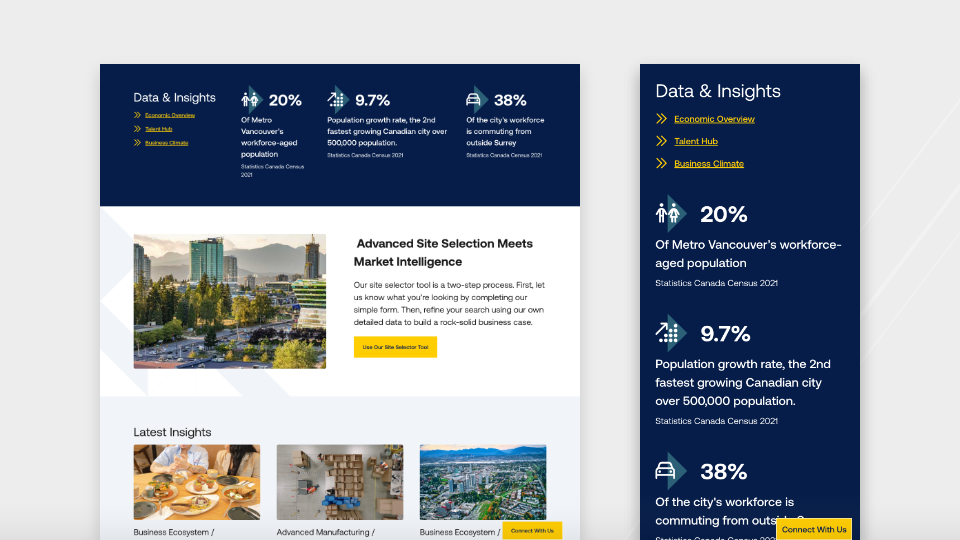Image resolution: width=960 pixels, height=540 pixels.
Task: Open Economic Overview link in desktop mockup
Action: (170, 115)
